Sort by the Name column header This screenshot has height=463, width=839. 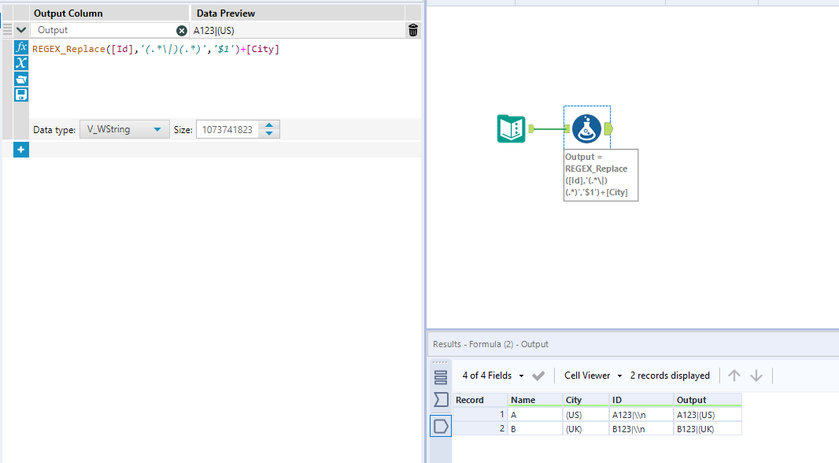pos(535,400)
